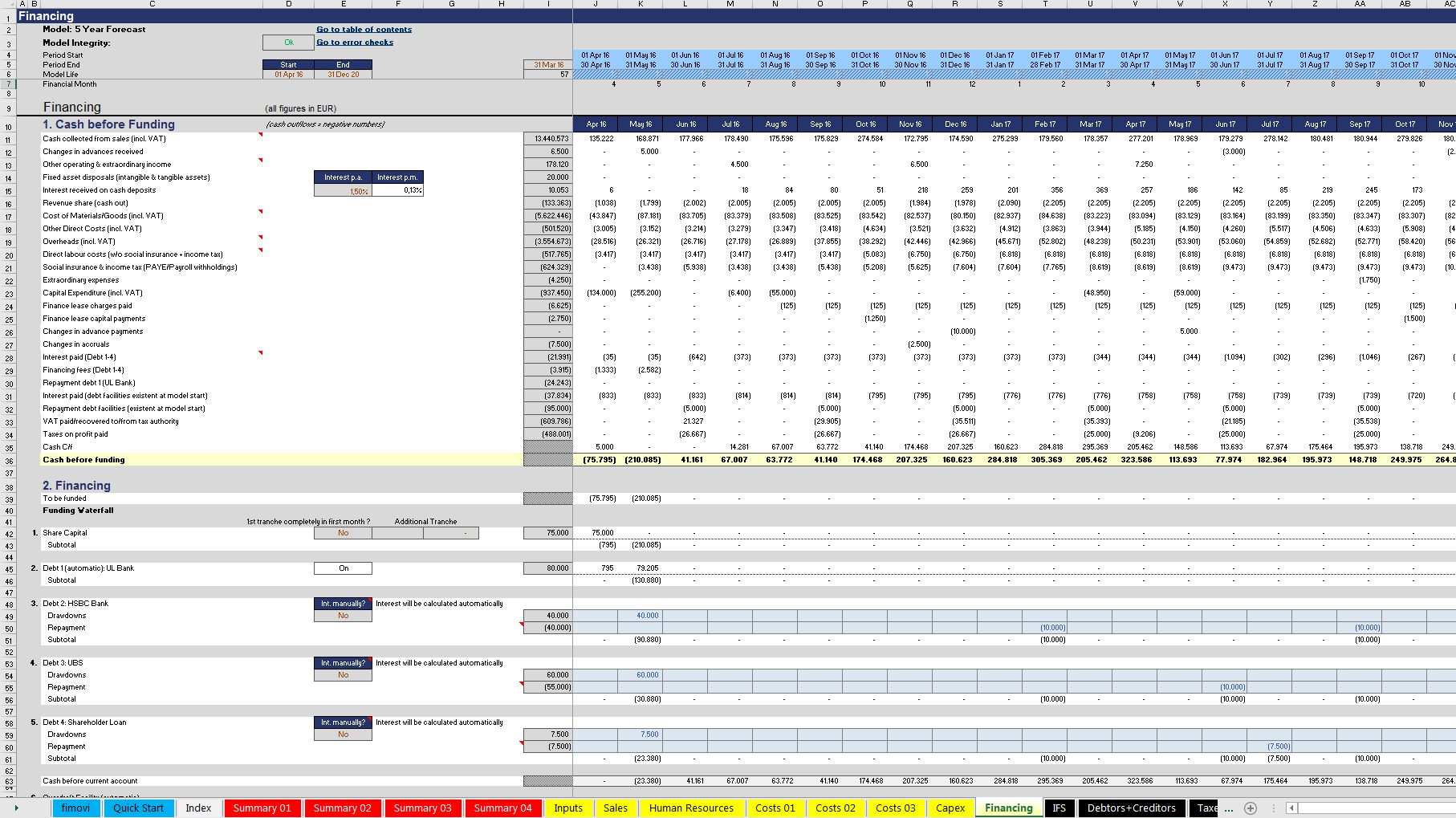This screenshot has height=818, width=1456.
Task: Open Debt 2 HSBC manual interest No selector
Action: pyautogui.click(x=343, y=616)
